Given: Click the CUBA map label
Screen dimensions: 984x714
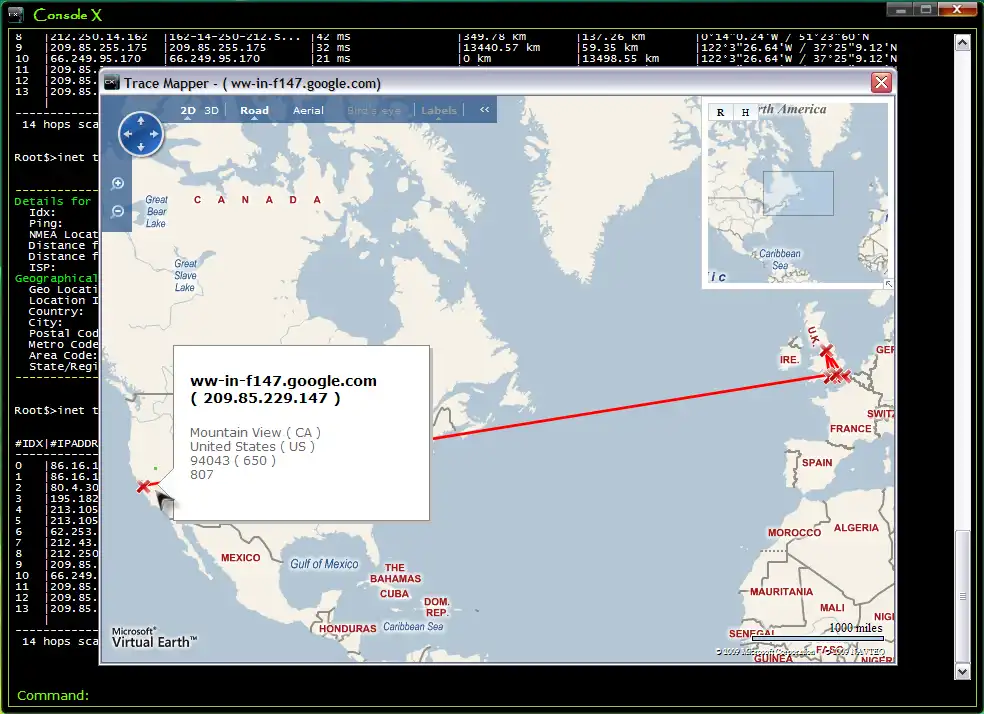Looking at the screenshot, I should pyautogui.click(x=394, y=594).
